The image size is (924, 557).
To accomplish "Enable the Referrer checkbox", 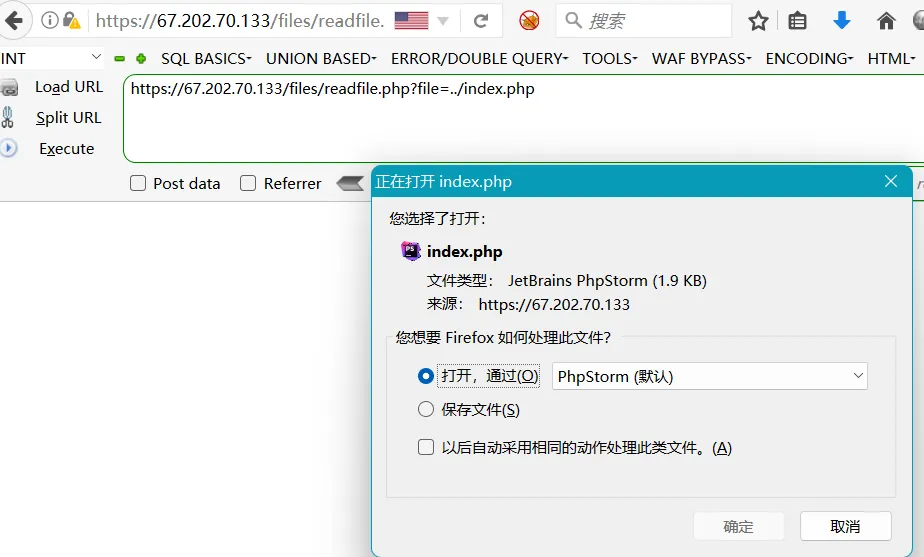I will click(249, 183).
